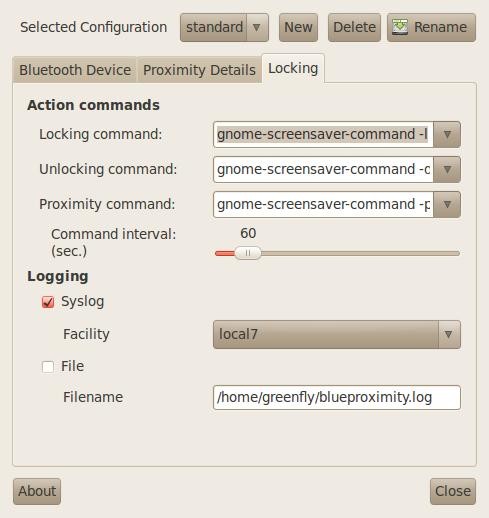Click the Command interval slider handle
489x518 pixels.
(248, 253)
